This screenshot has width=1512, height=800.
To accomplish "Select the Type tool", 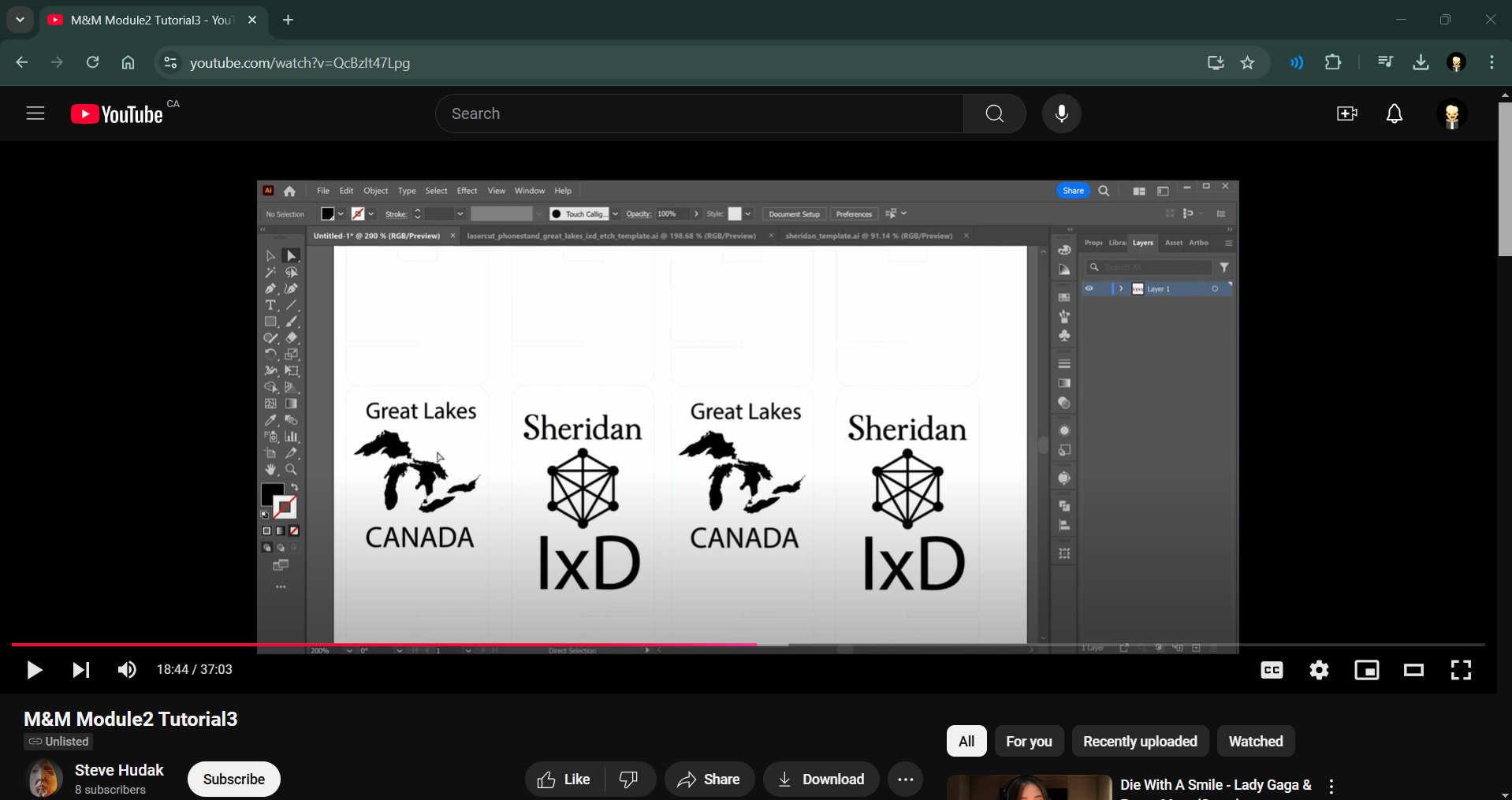I will tap(270, 304).
